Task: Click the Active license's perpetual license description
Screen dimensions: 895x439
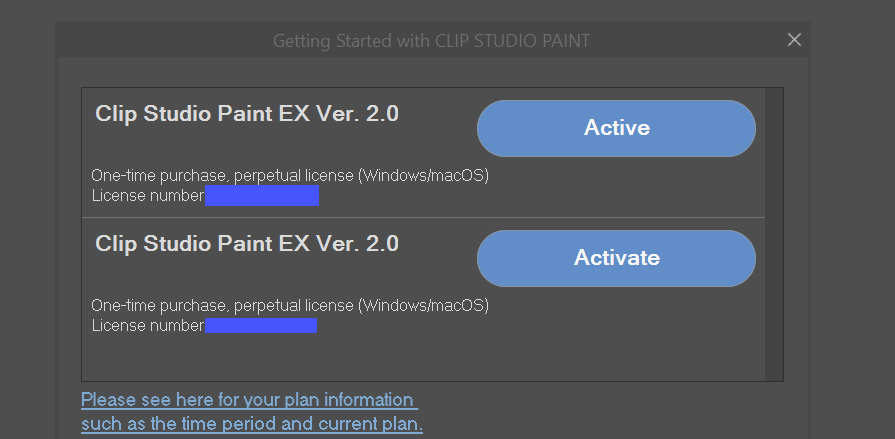Action: coord(290,176)
